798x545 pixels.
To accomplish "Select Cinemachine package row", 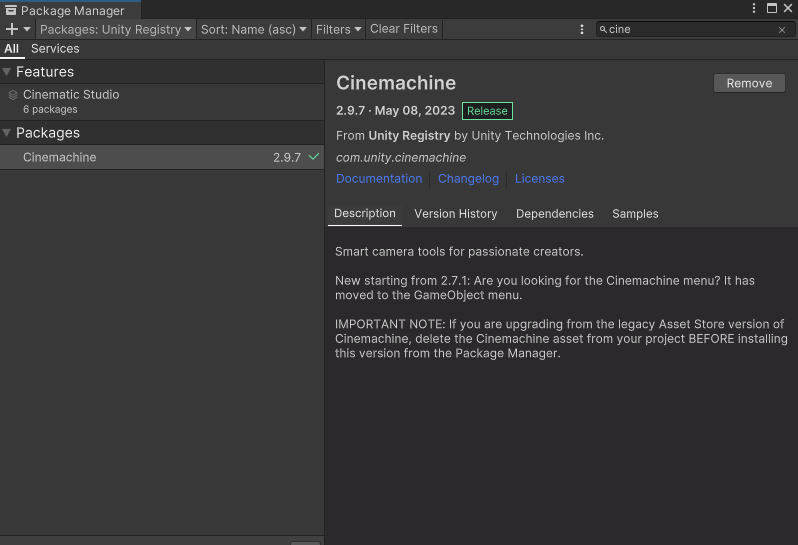I will [x=162, y=157].
